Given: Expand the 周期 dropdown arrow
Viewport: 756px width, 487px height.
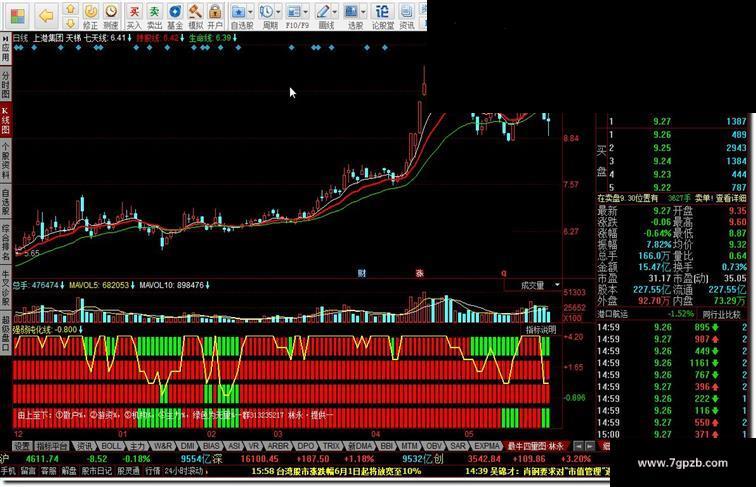Looking at the screenshot, I should [x=278, y=13].
